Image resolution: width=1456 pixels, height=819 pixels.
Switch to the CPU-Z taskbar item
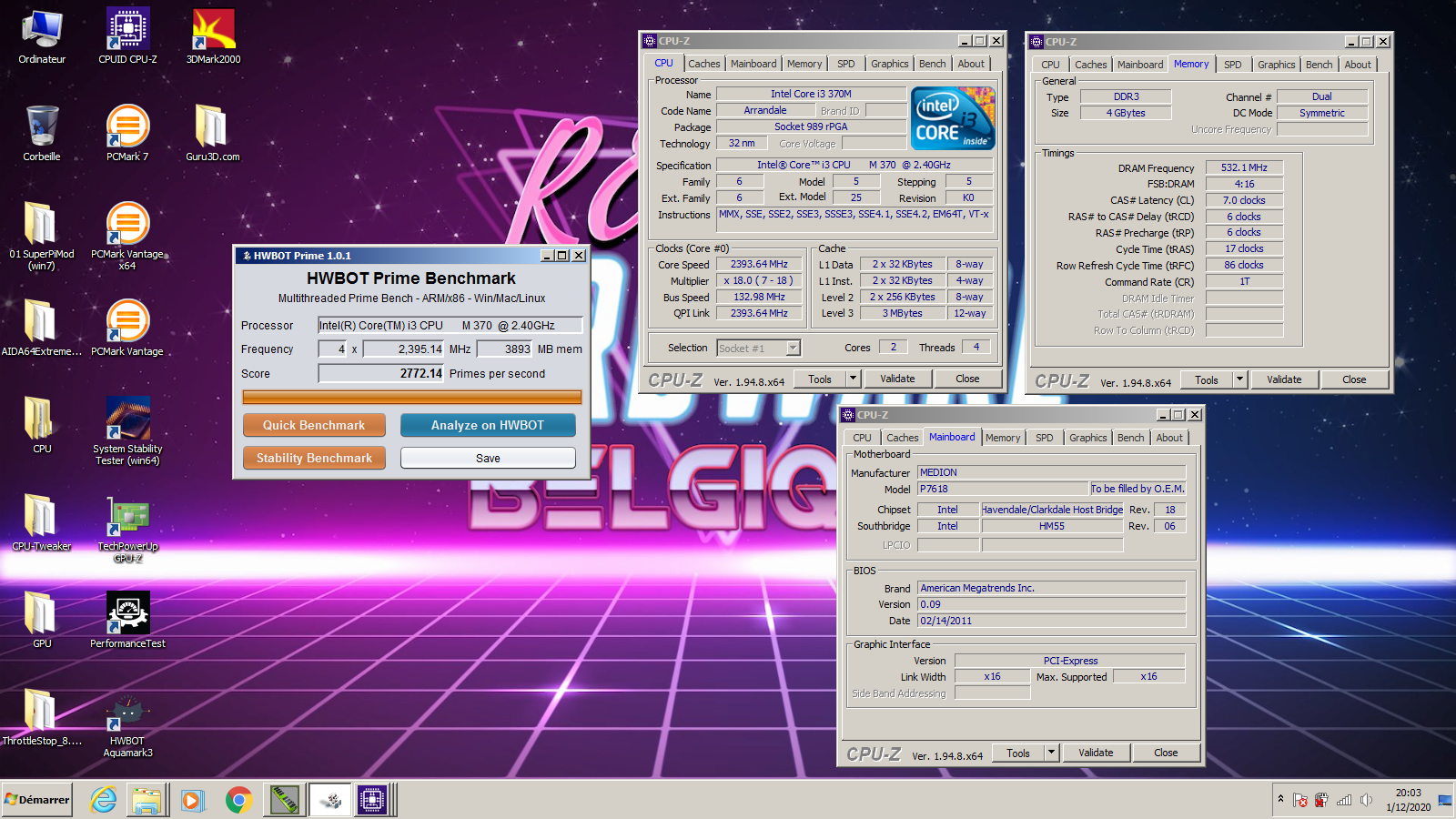click(x=372, y=800)
